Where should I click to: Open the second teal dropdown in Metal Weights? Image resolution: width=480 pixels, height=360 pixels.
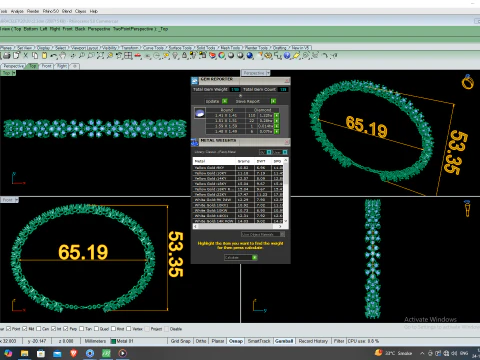pyautogui.click(x=285, y=152)
